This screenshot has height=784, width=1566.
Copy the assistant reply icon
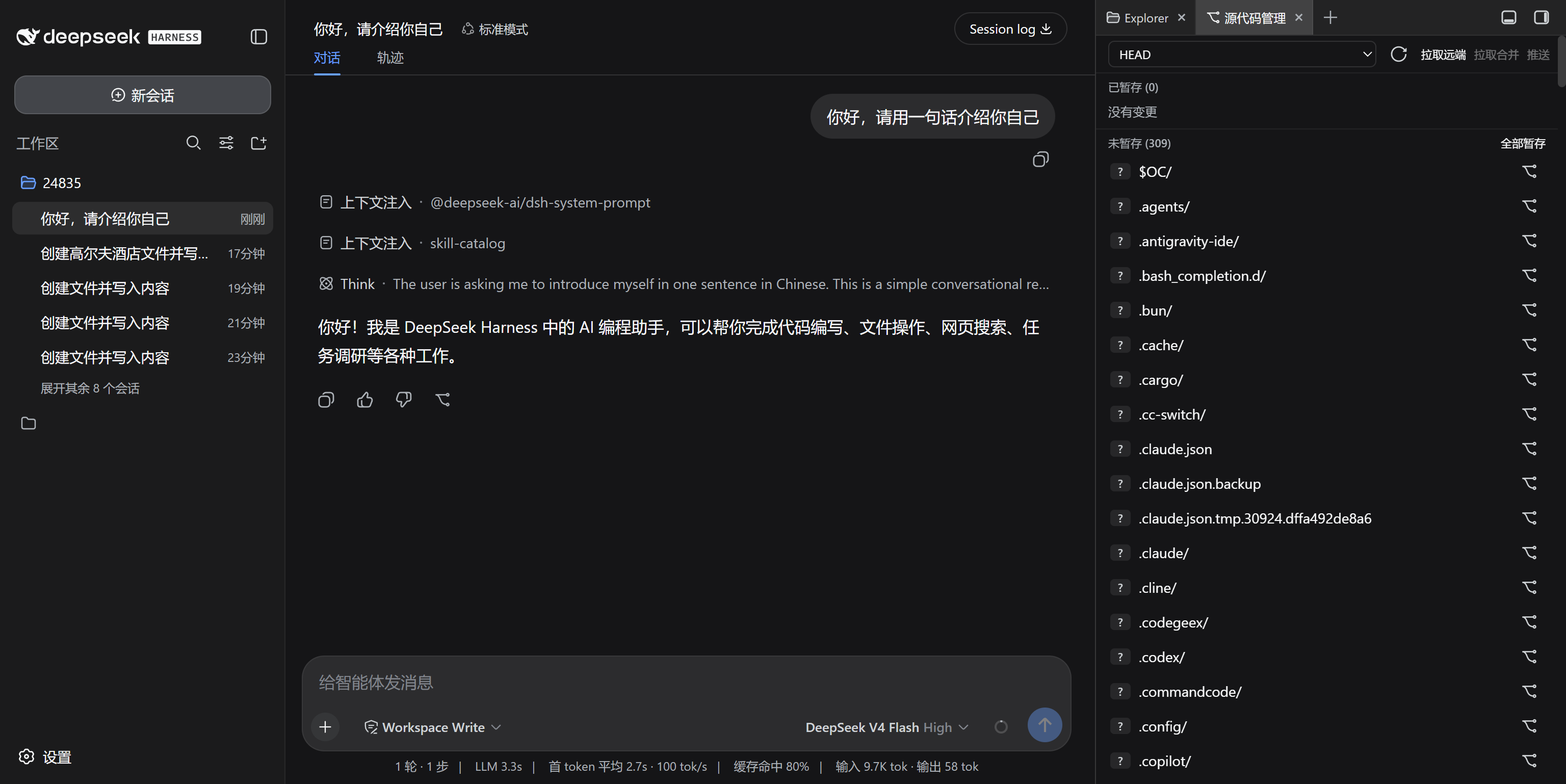326,399
